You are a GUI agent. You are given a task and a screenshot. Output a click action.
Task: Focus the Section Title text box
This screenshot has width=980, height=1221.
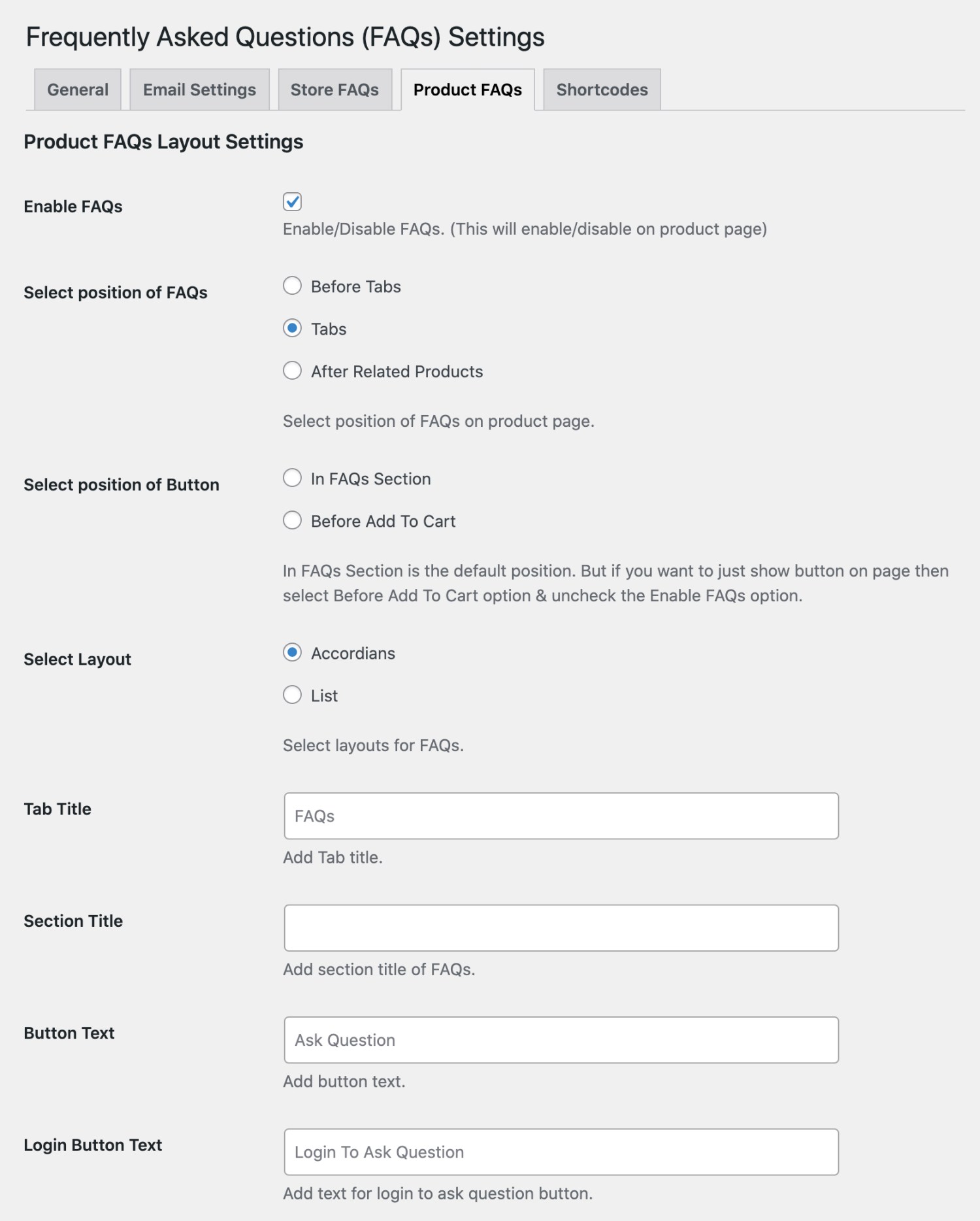[x=561, y=927]
